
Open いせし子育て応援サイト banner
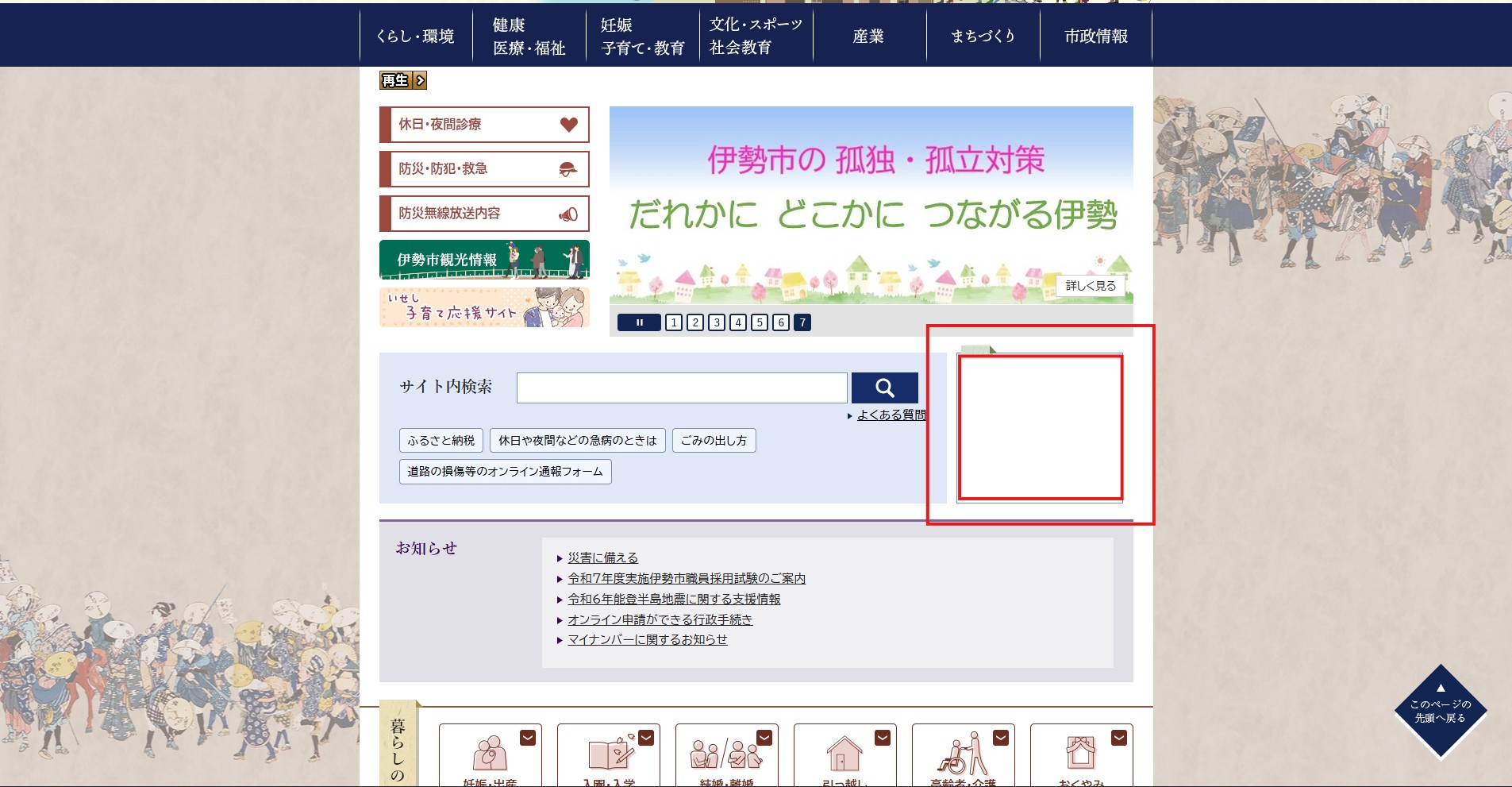(484, 307)
